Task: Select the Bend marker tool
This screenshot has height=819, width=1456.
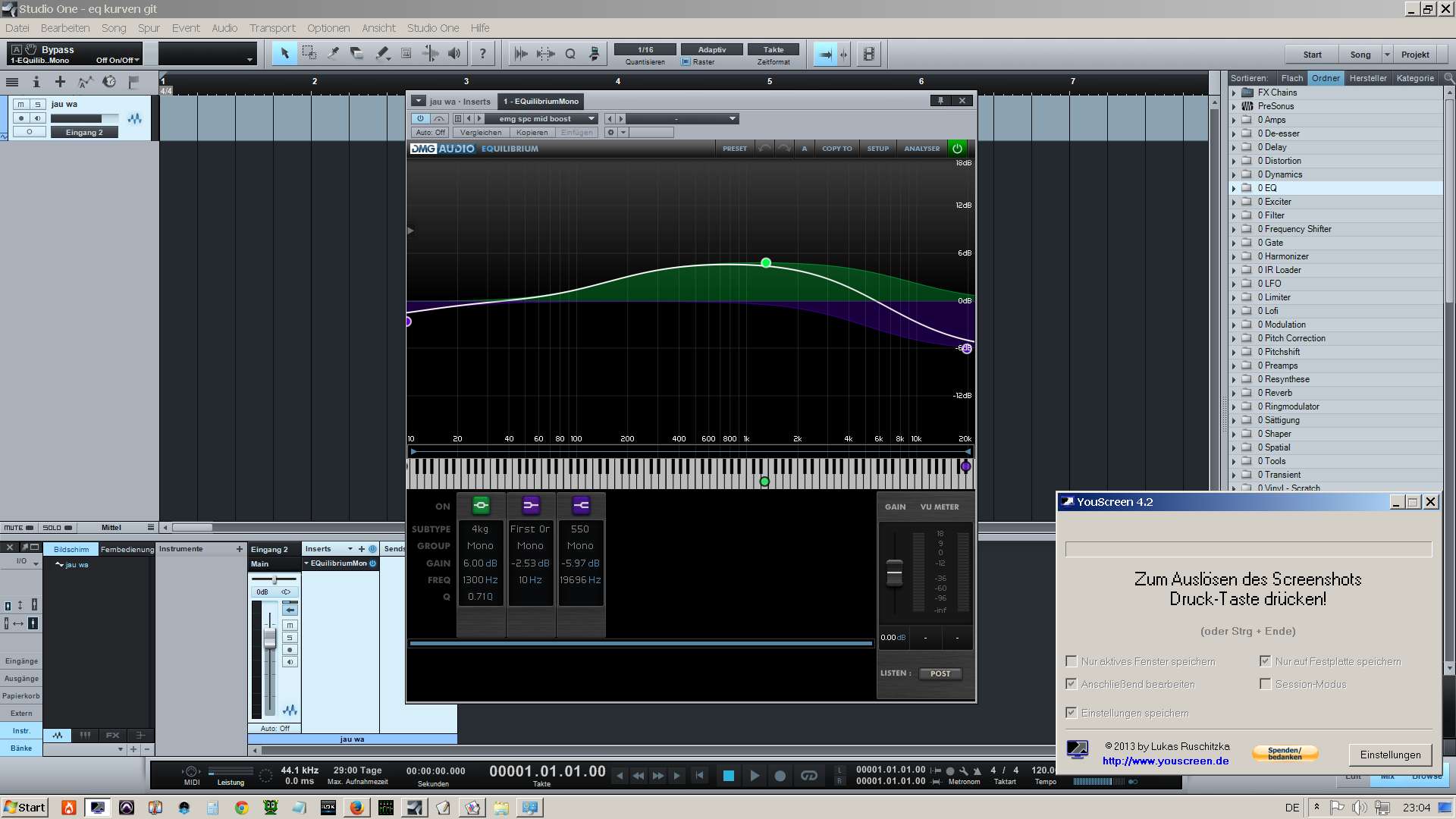Action: coord(430,54)
